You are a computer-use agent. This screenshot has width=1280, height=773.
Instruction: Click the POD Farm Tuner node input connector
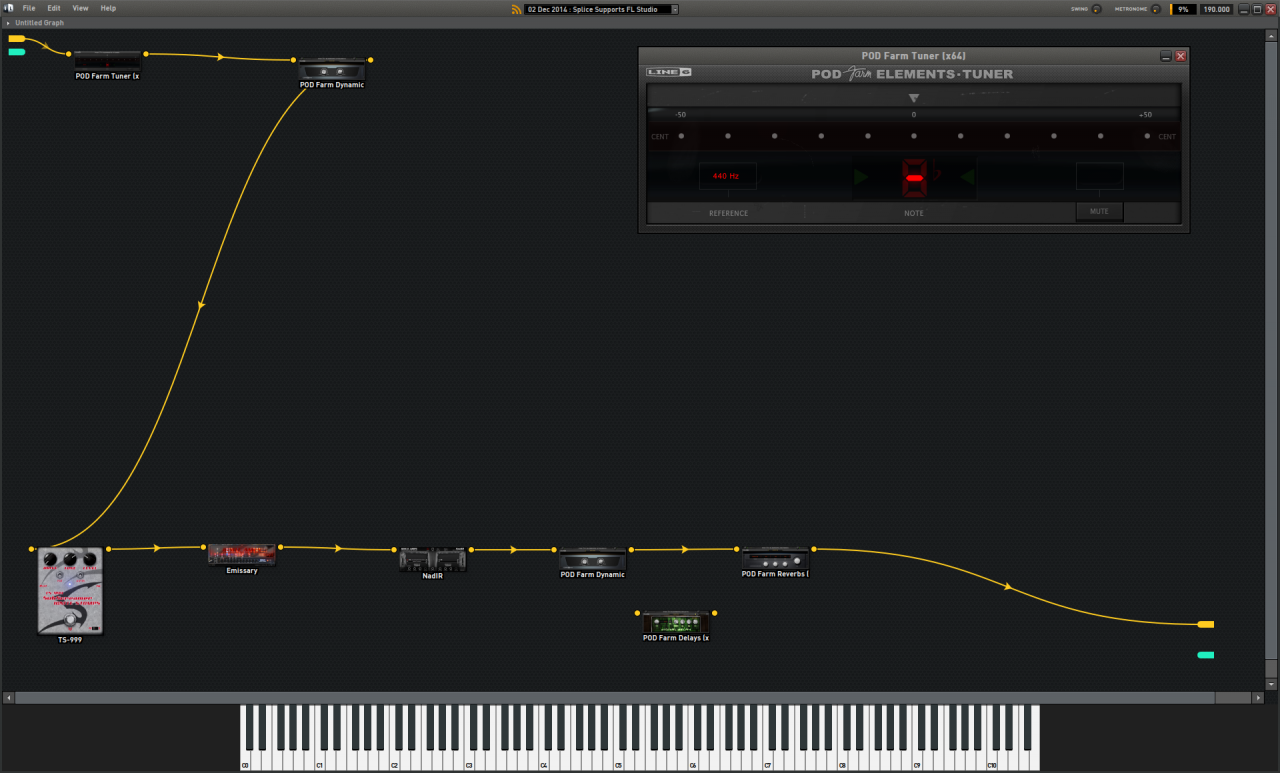[x=69, y=54]
